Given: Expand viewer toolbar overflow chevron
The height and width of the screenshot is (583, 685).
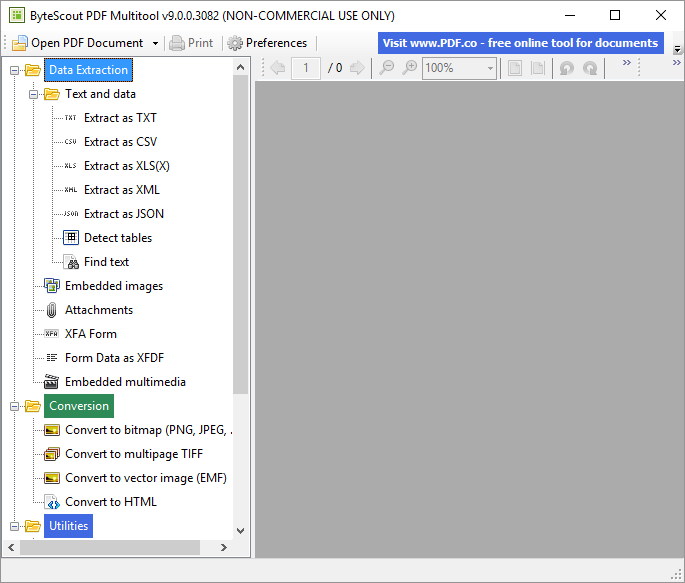Looking at the screenshot, I should pyautogui.click(x=626, y=62).
